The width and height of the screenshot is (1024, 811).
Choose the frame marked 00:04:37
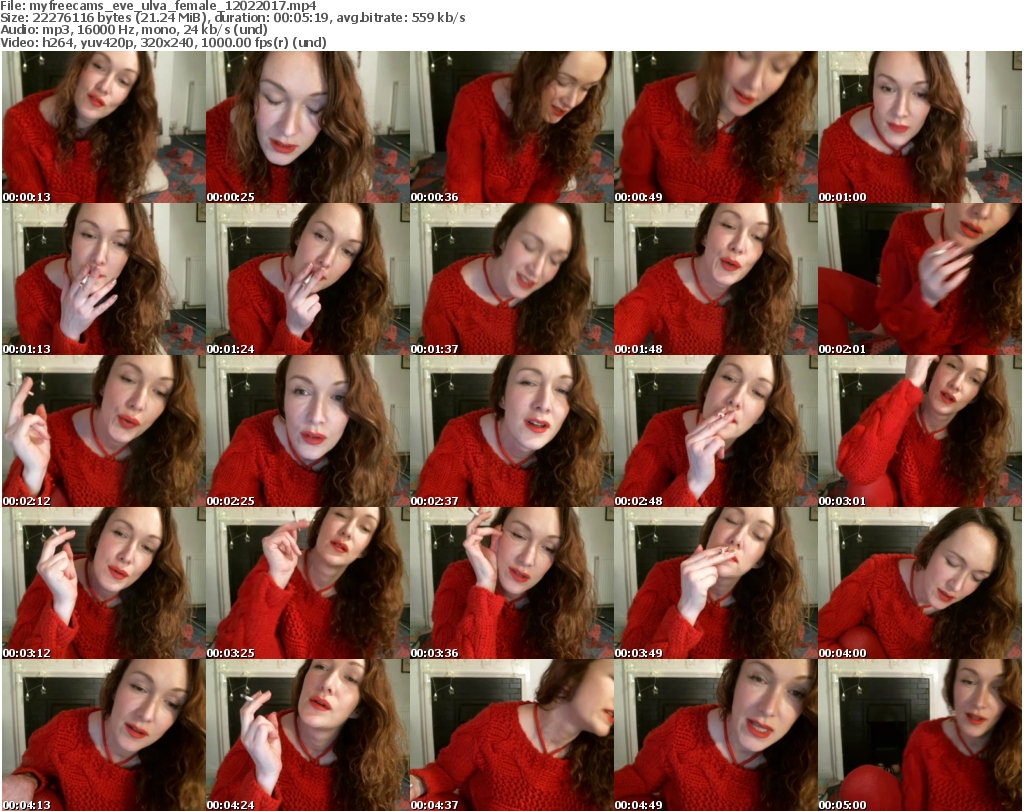pos(511,735)
